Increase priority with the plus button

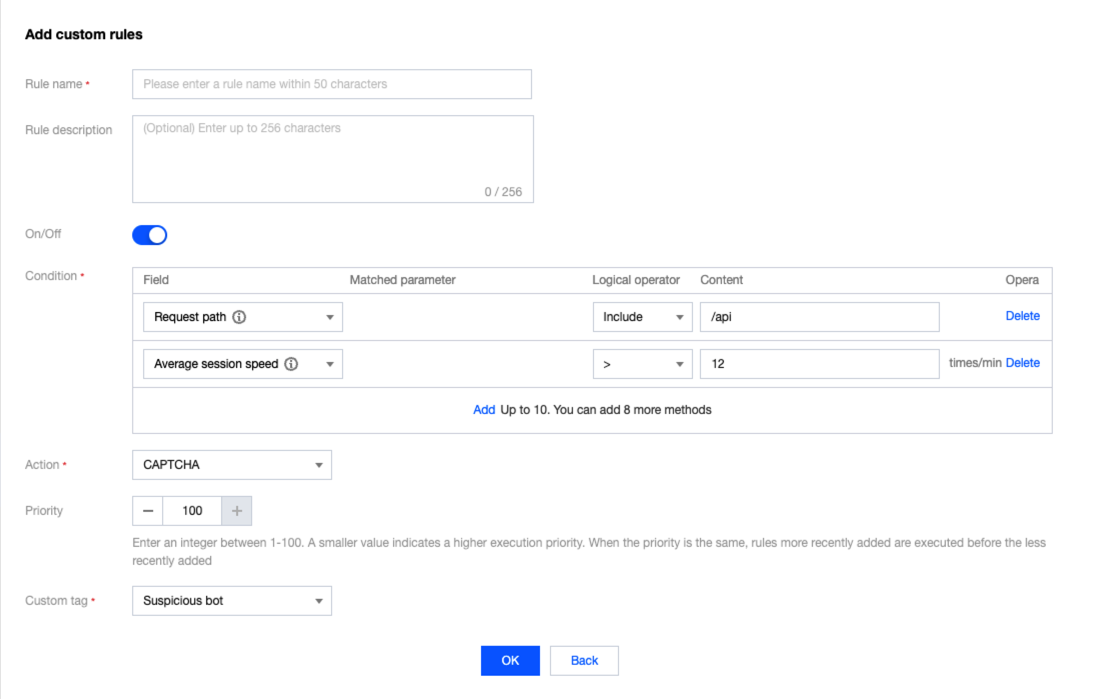[237, 511]
